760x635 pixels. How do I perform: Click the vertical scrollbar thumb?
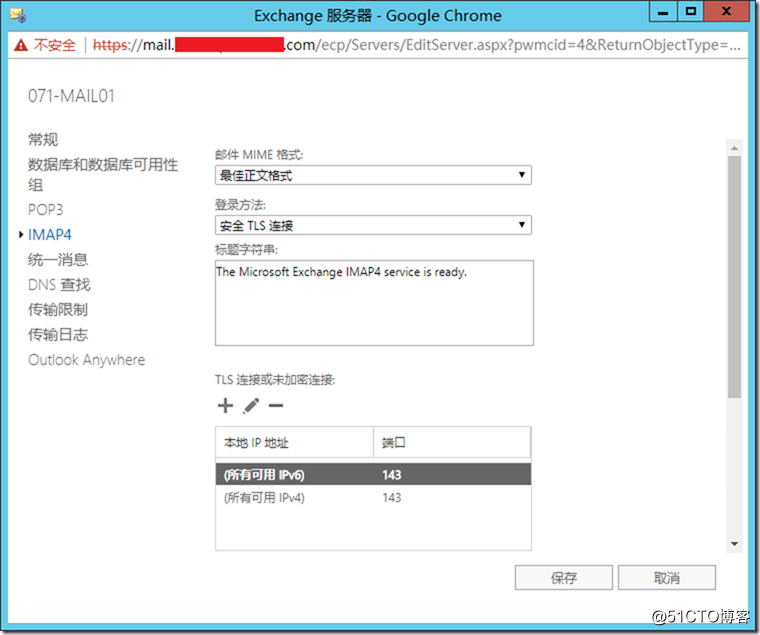[x=734, y=277]
